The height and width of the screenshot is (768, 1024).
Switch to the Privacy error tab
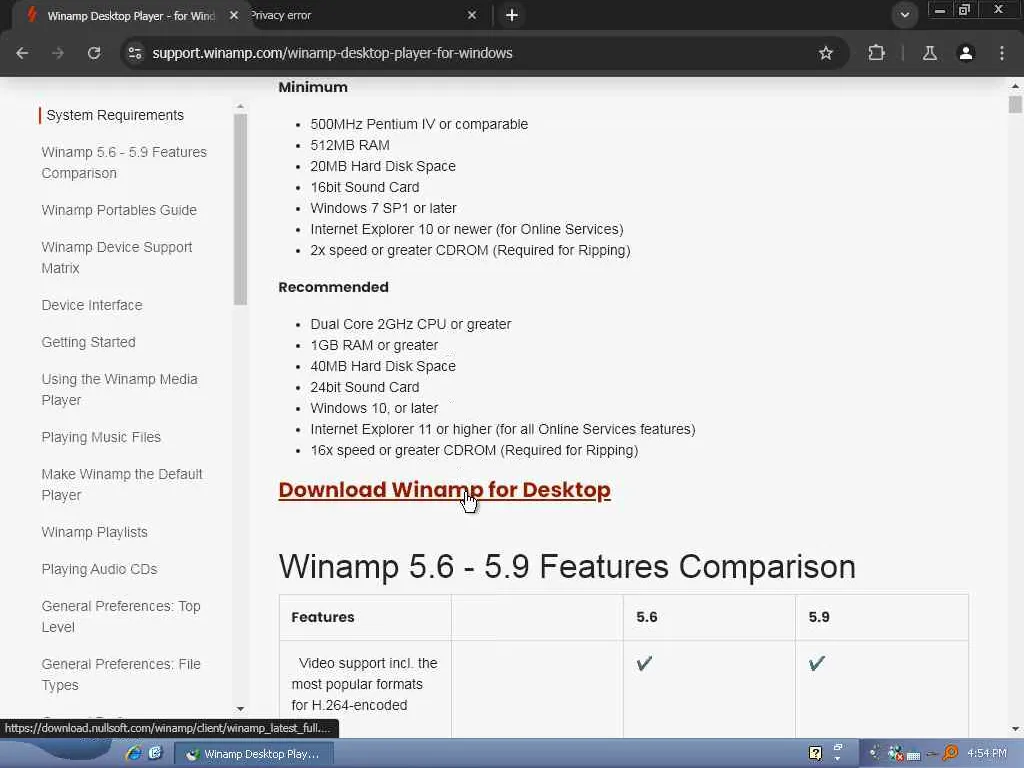tap(359, 15)
